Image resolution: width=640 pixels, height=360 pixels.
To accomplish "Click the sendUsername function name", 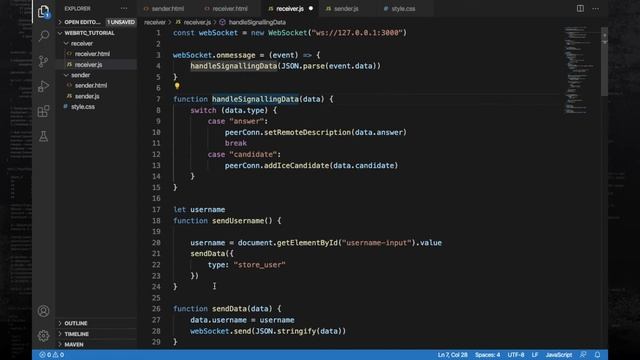I will point(238,221).
